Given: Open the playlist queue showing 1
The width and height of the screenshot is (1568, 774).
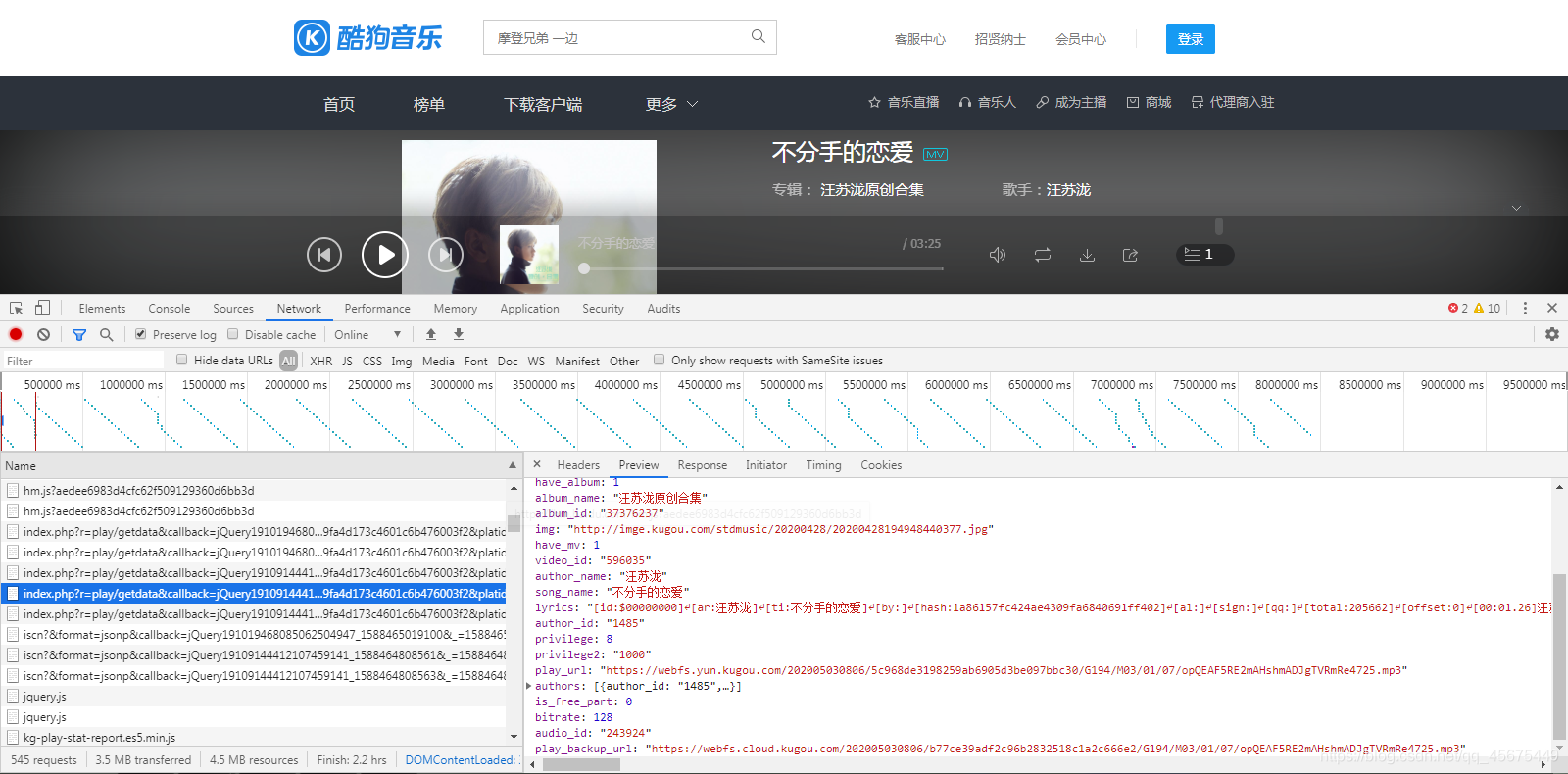Looking at the screenshot, I should tap(1204, 254).
